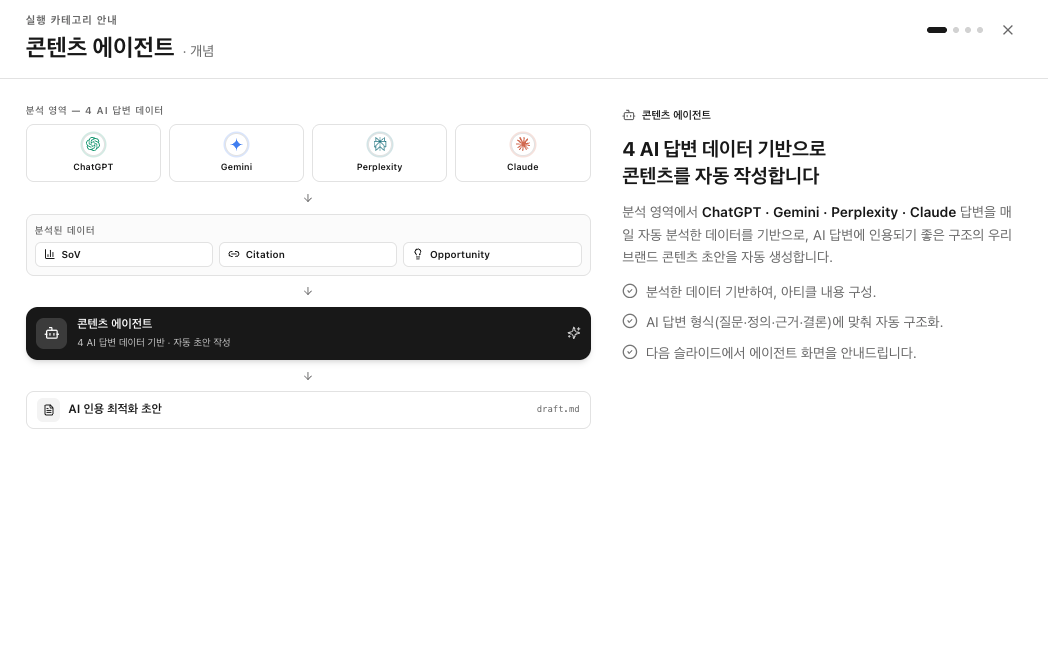
Task: Go to the second slide dot
Action: pyautogui.click(x=956, y=30)
